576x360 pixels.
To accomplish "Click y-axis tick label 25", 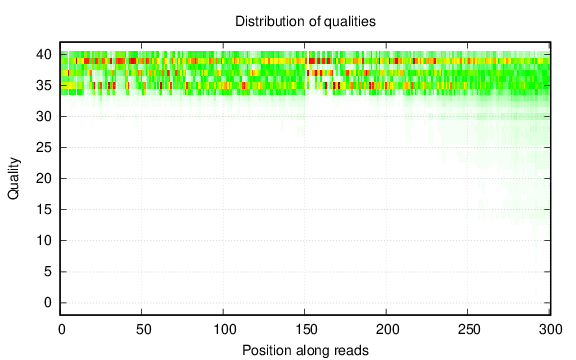I will click(44, 148).
